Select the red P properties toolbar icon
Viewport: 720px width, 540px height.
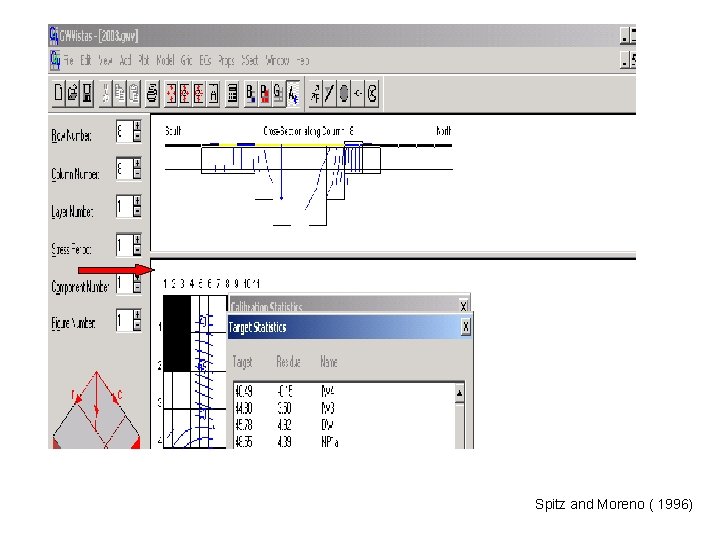[x=264, y=94]
